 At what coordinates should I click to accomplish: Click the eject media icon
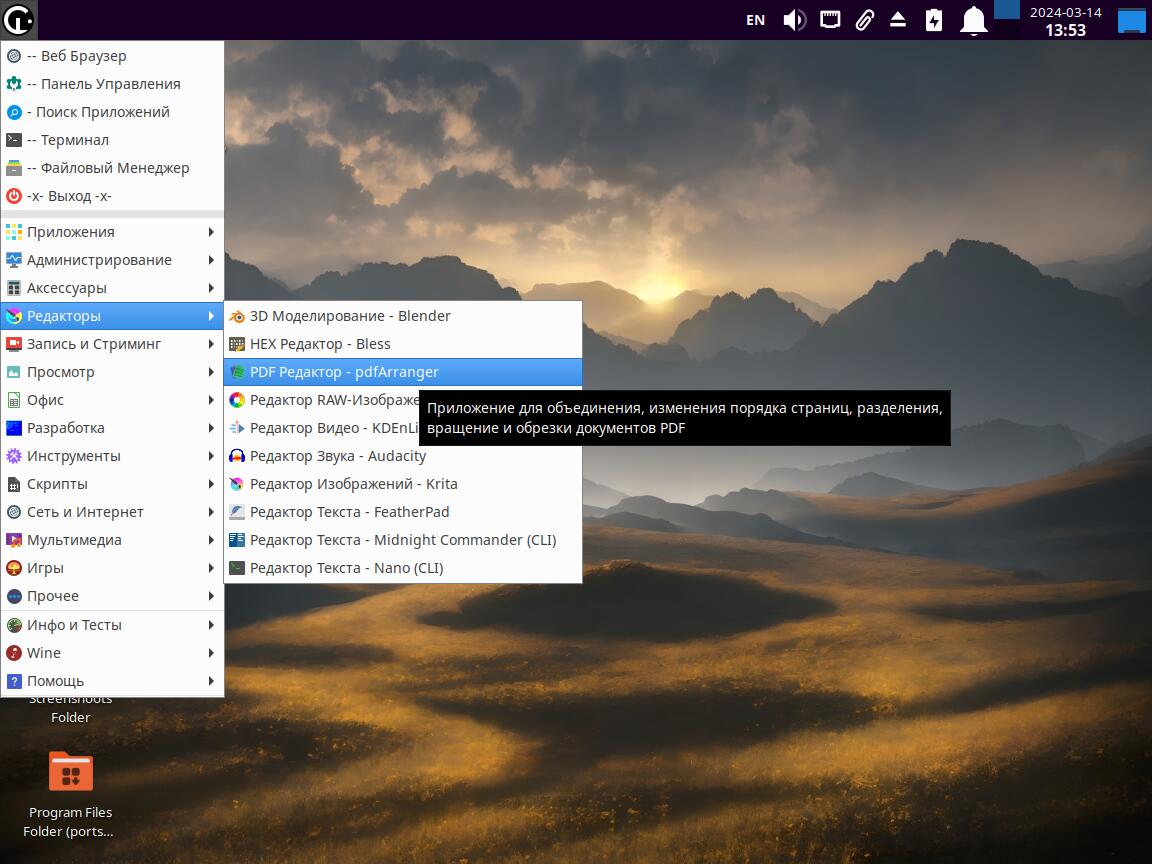click(x=898, y=20)
